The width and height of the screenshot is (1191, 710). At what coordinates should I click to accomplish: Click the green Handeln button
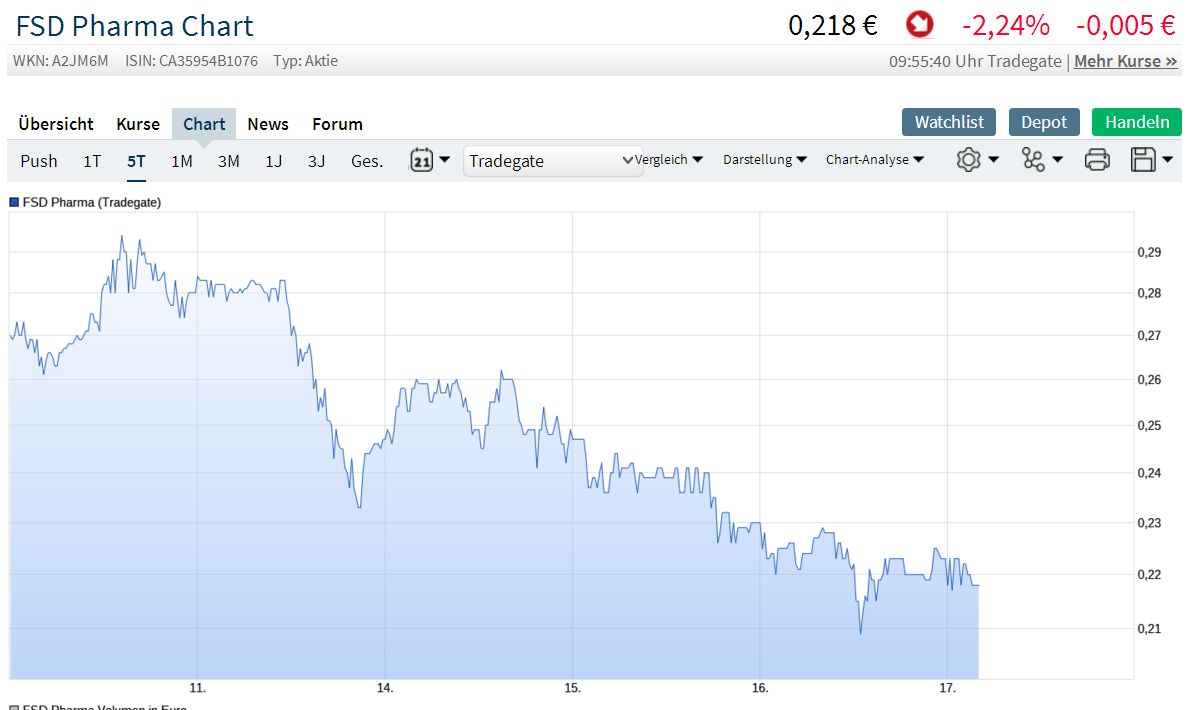pyautogui.click(x=1136, y=121)
